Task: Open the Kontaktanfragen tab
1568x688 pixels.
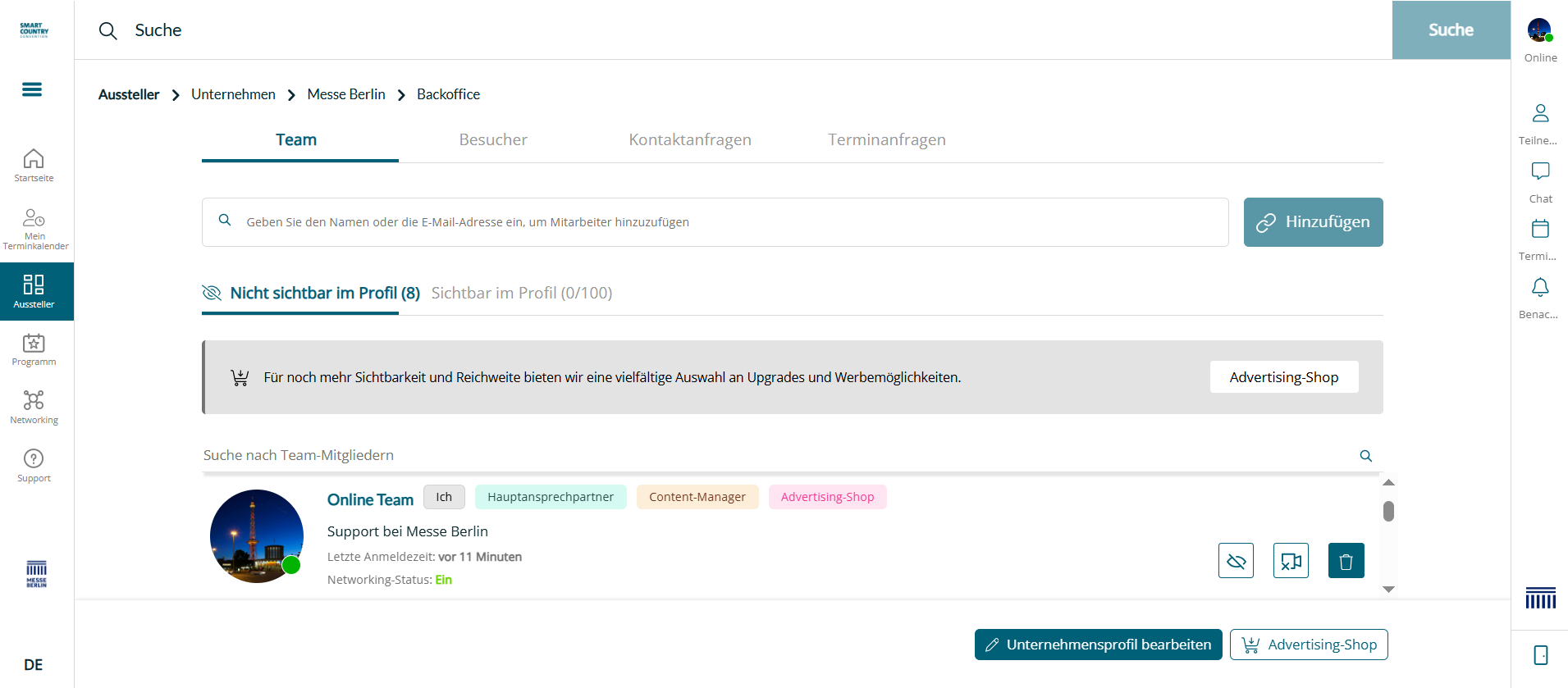Action: click(x=690, y=140)
